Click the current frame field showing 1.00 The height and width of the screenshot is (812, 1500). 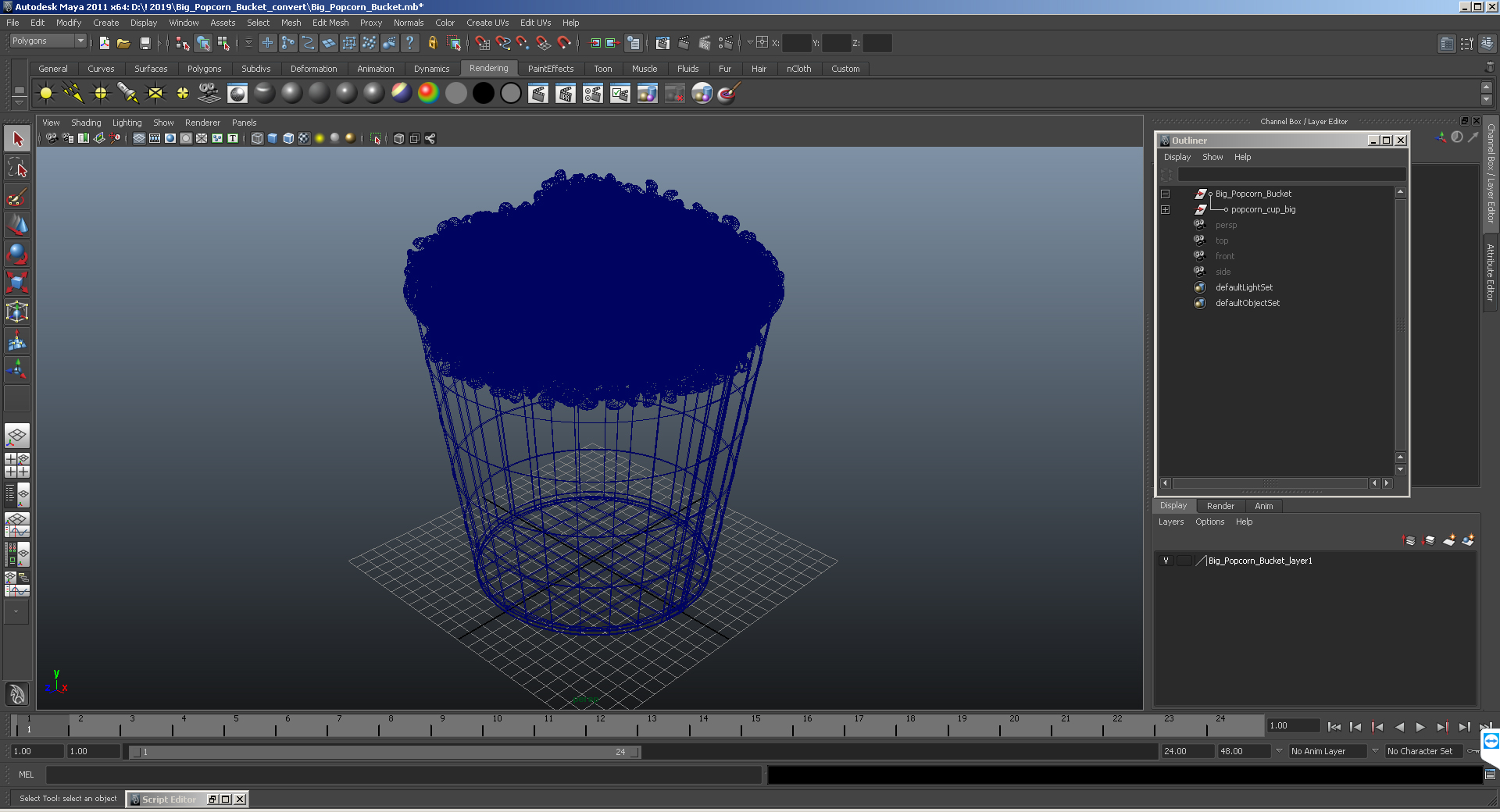1292,725
